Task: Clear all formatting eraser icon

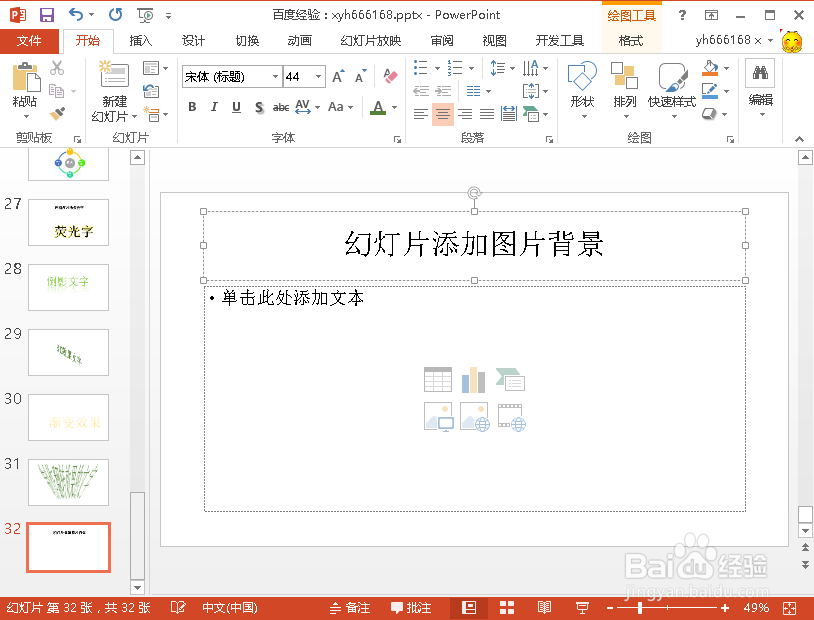Action: point(390,76)
